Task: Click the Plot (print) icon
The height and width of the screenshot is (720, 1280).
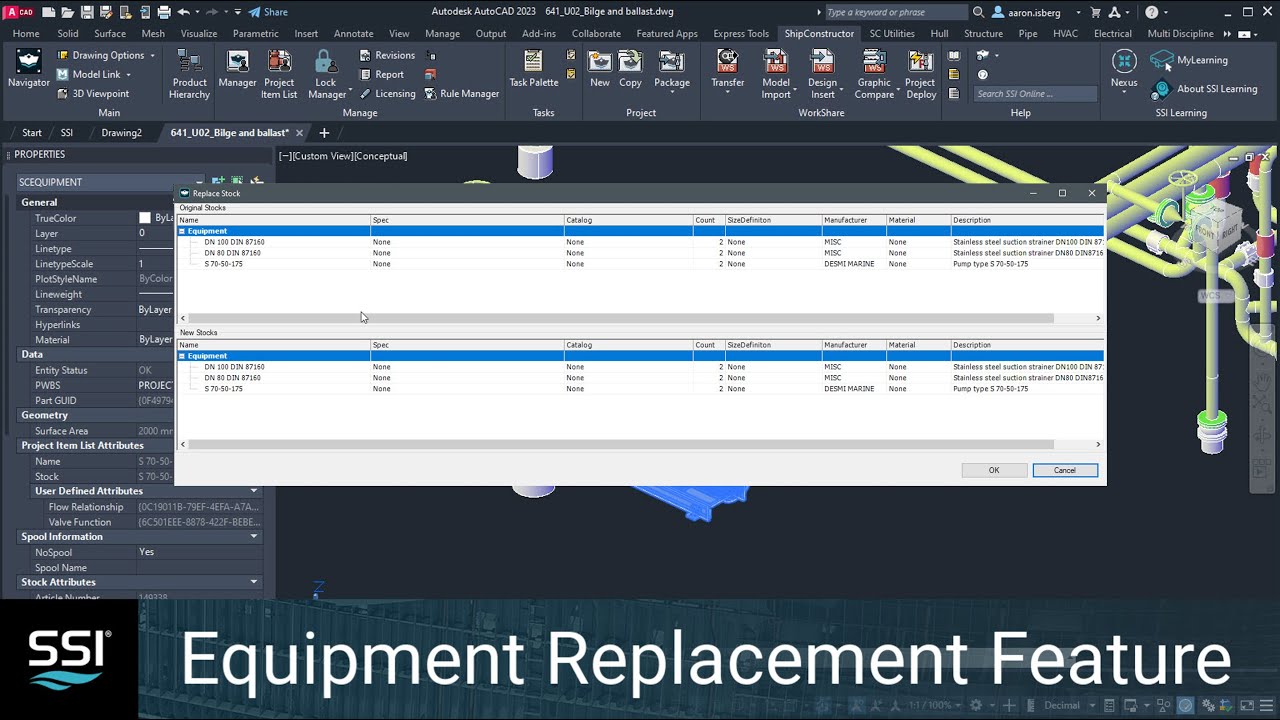Action: (164, 12)
